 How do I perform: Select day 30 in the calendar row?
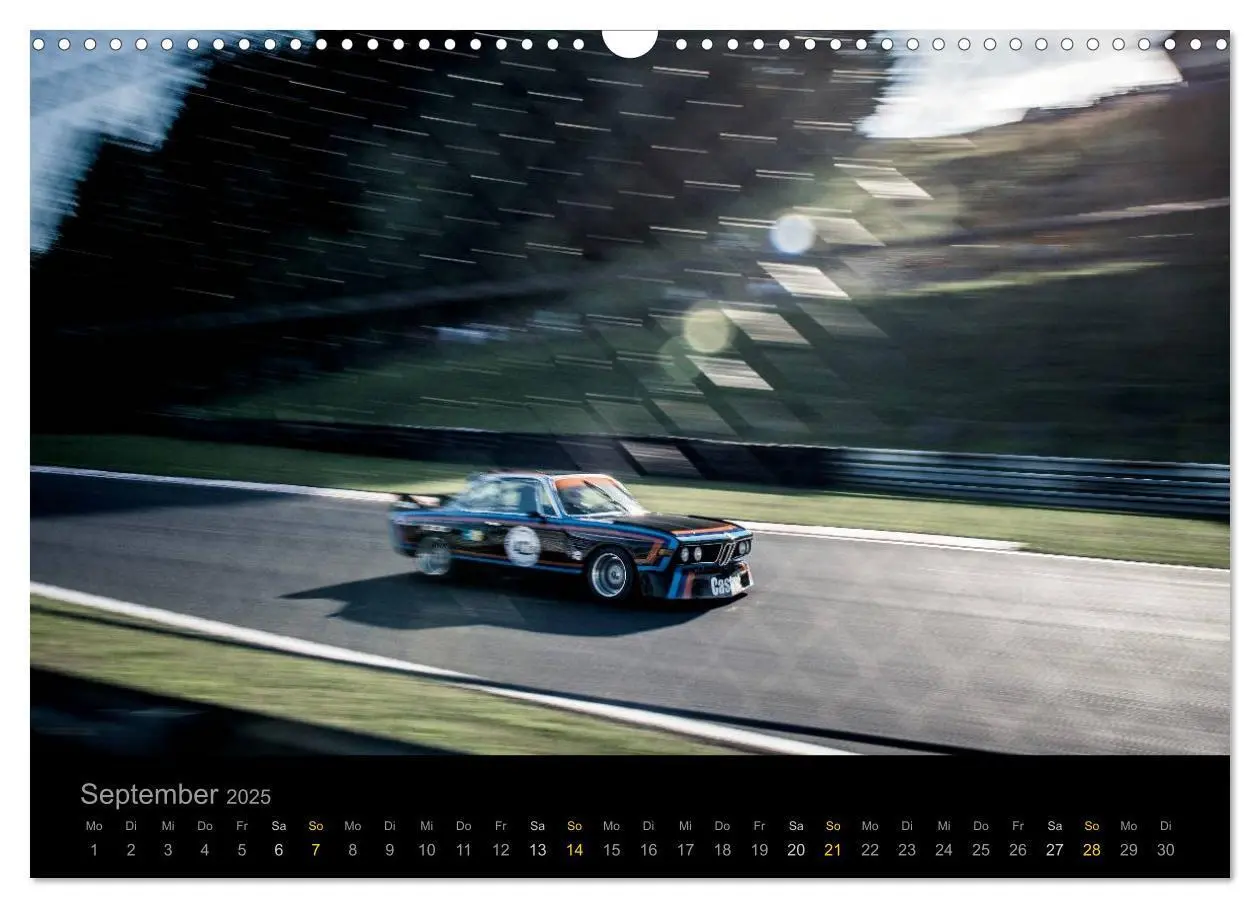point(1166,850)
